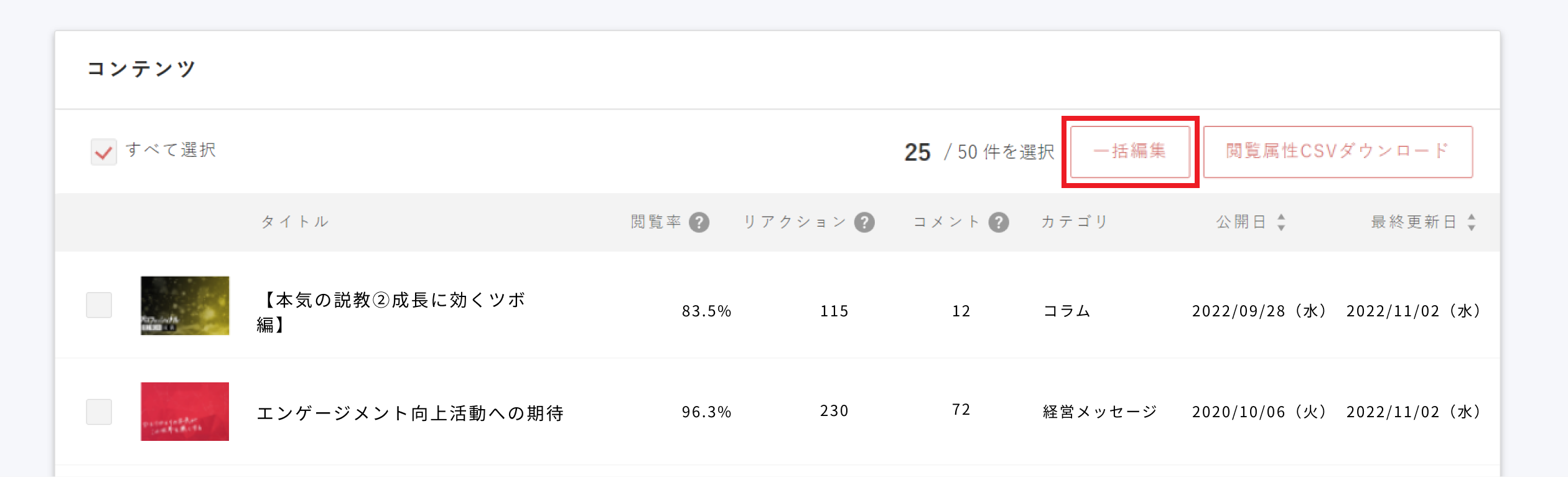Image resolution: width=1568 pixels, height=477 pixels.
Task: Click the 公開日 column header label
Action: (1241, 222)
